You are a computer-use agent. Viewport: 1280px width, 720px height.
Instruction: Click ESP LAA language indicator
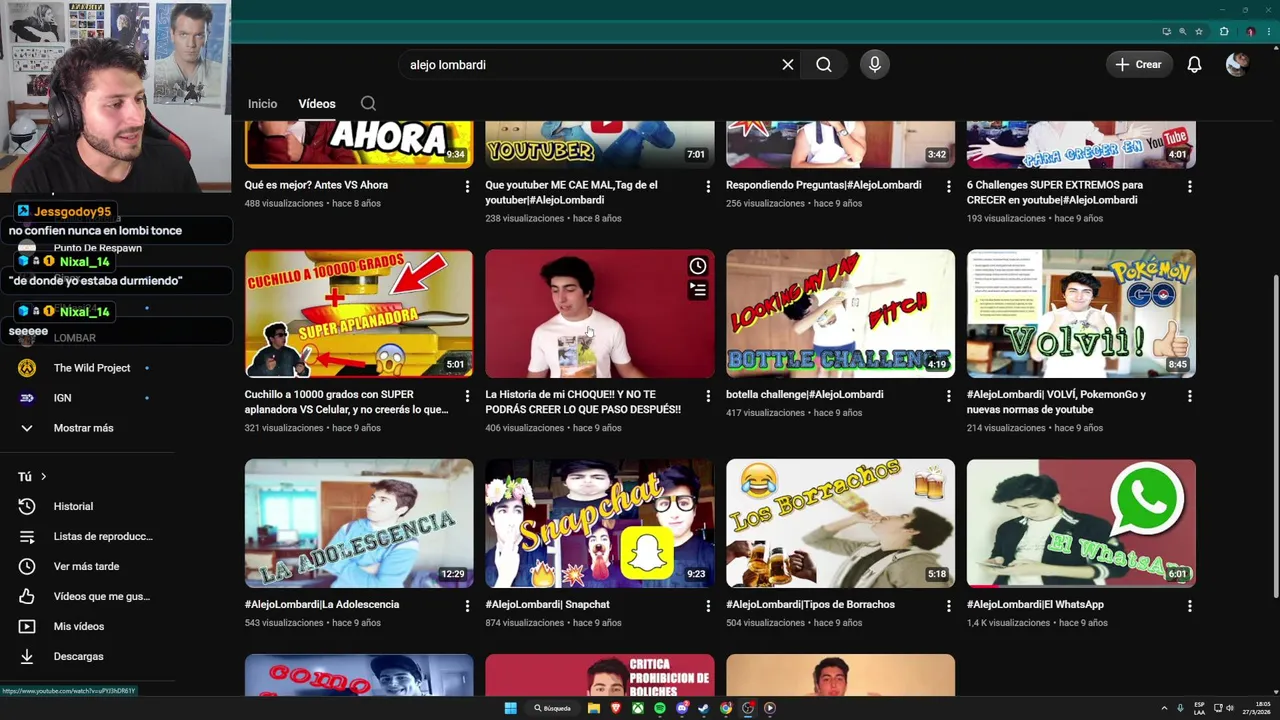click(1200, 708)
